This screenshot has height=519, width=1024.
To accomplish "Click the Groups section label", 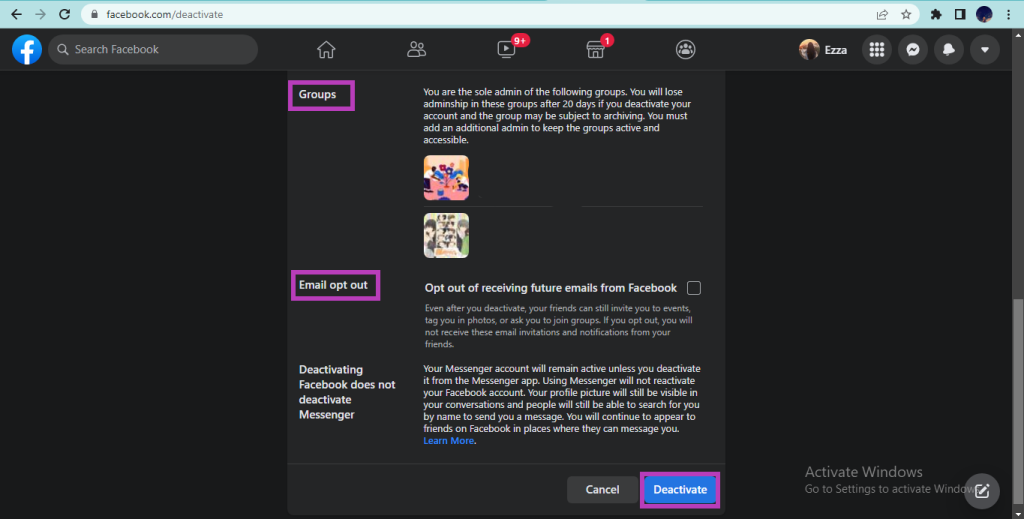I will click(317, 95).
